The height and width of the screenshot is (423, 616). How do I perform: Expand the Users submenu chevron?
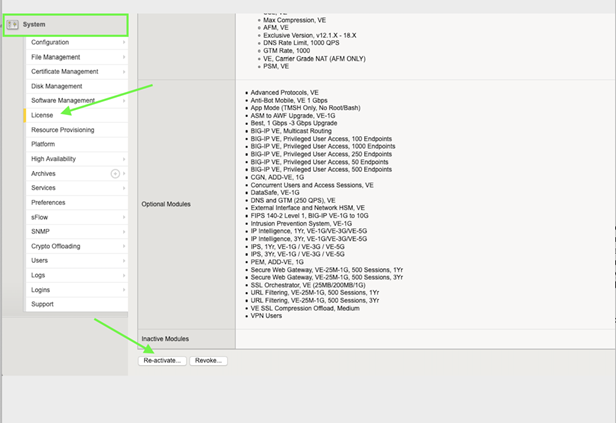click(124, 260)
